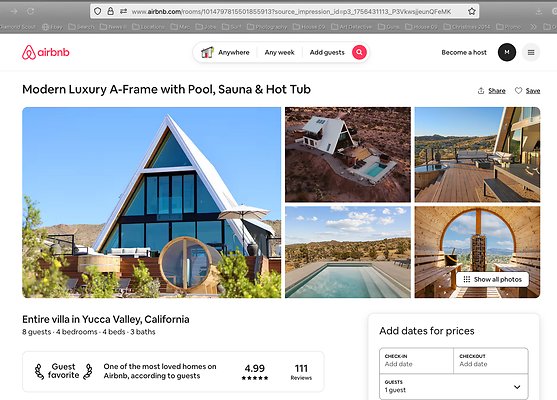The height and width of the screenshot is (400, 557).
Task: Click Show all photos button
Action: tap(492, 279)
